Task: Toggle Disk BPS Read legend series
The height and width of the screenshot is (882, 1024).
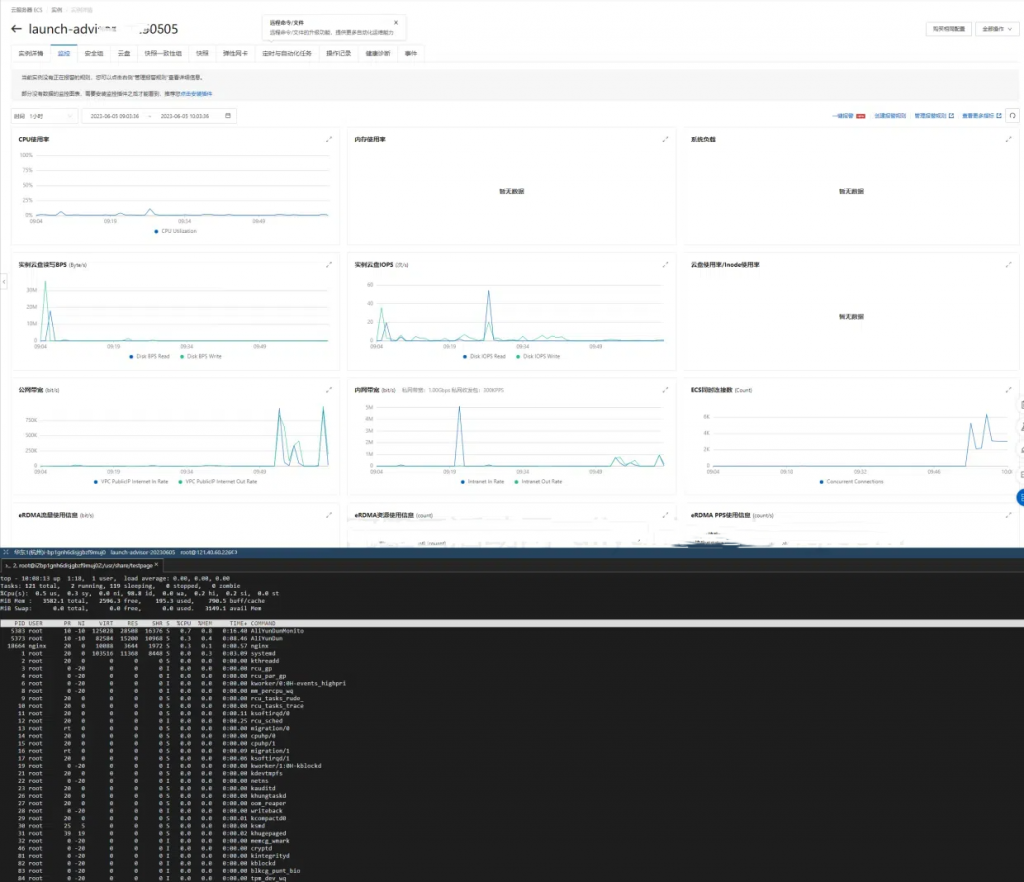Action: [150, 356]
